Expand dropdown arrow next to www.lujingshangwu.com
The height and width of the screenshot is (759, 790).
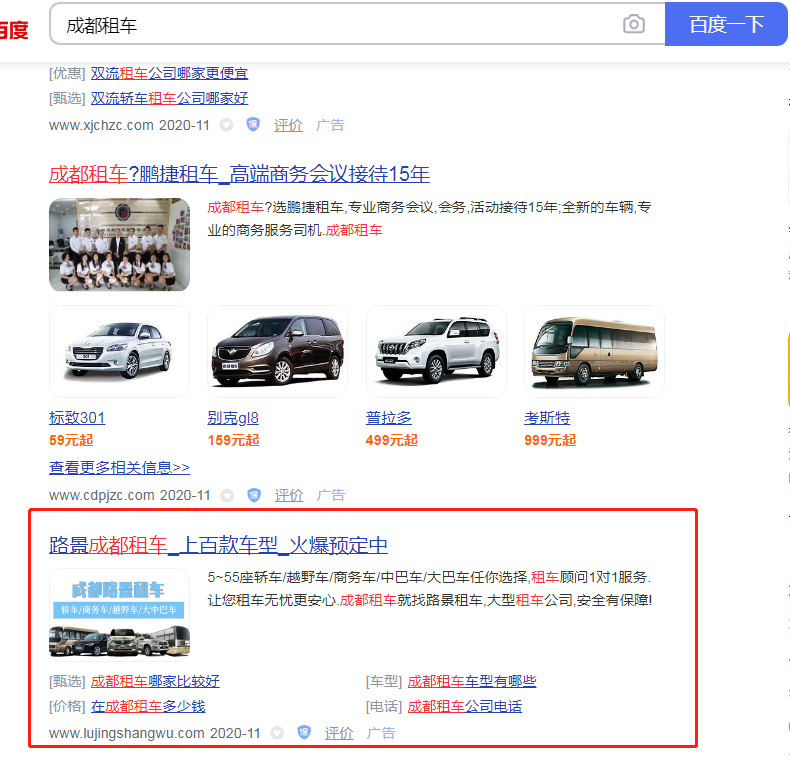point(277,733)
